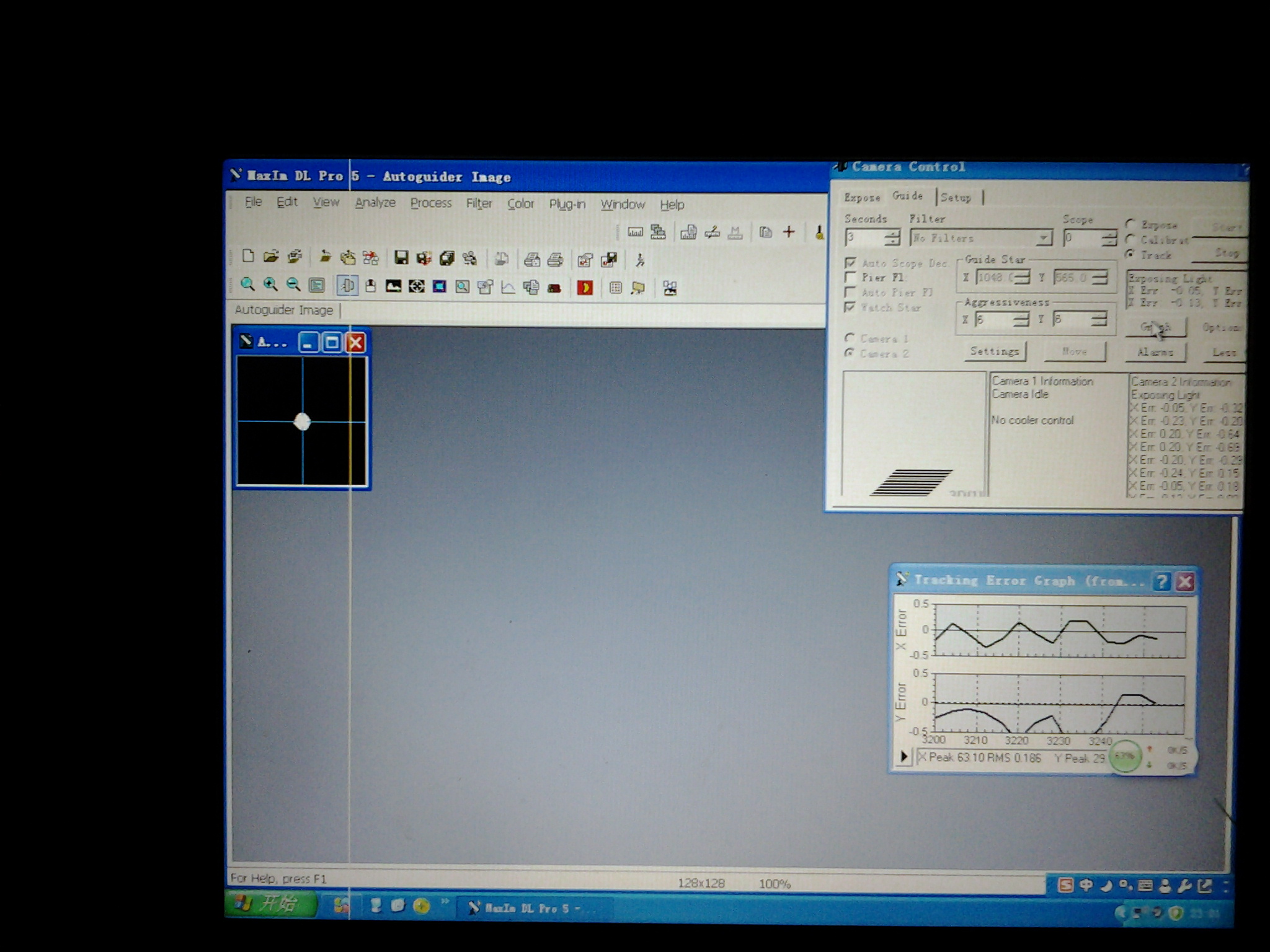Open the File menu
Image resolution: width=1270 pixels, height=952 pixels.
click(253, 201)
